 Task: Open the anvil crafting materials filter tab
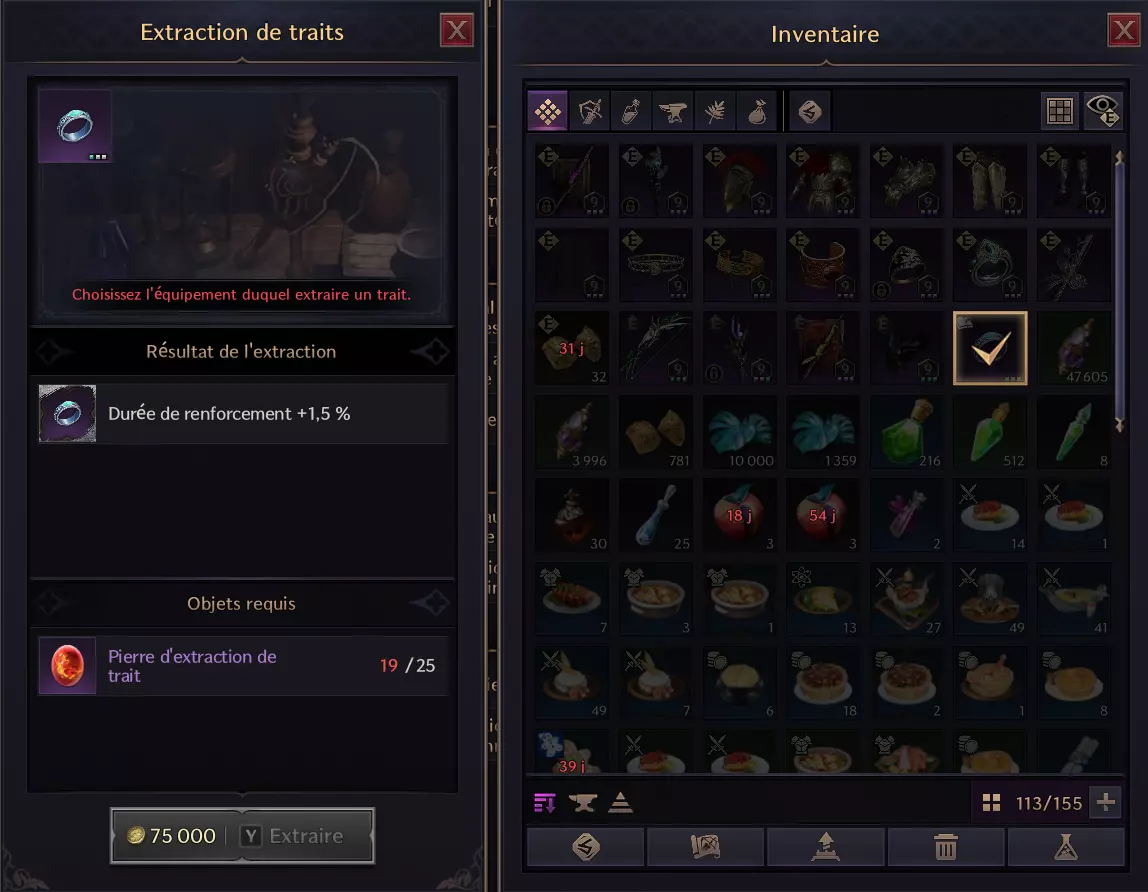point(673,111)
